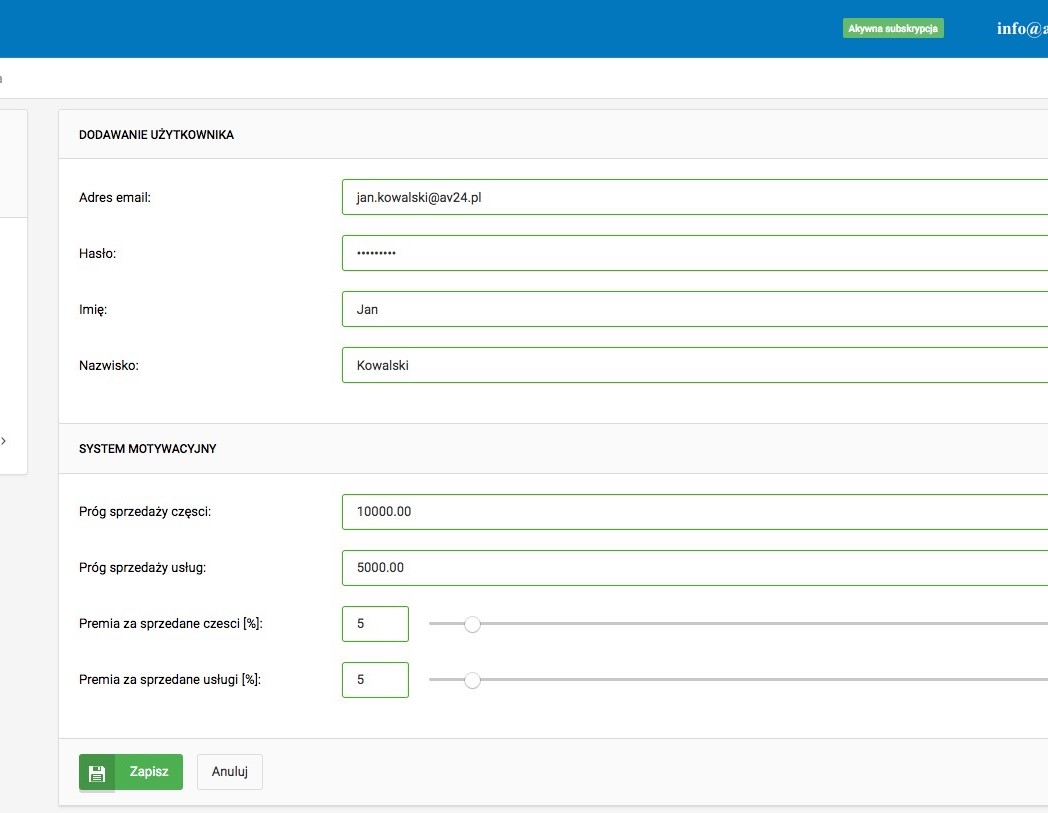This screenshot has height=813, width=1048.
Task: Click the Dodawanie użytkownika section header
Action: click(156, 135)
